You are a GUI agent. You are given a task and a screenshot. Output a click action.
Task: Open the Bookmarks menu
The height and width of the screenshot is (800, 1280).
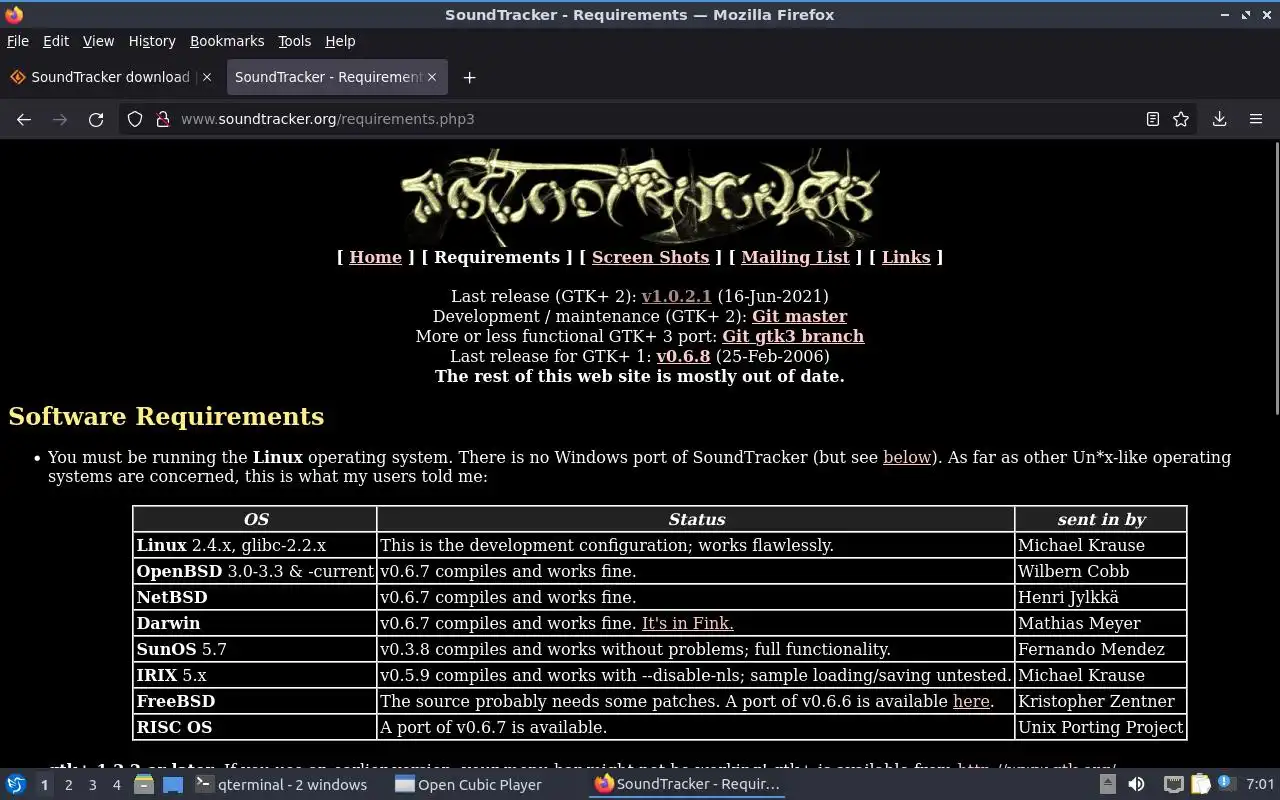pos(227,41)
